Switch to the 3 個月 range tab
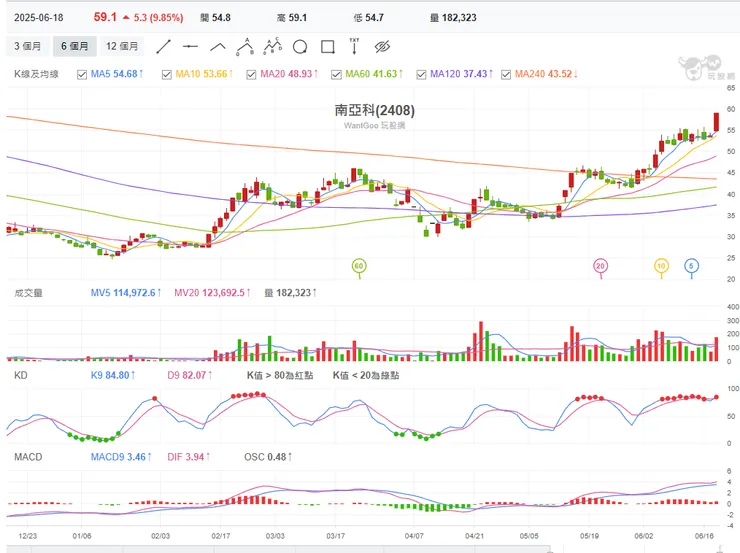This screenshot has width=740, height=553. pyautogui.click(x=28, y=46)
